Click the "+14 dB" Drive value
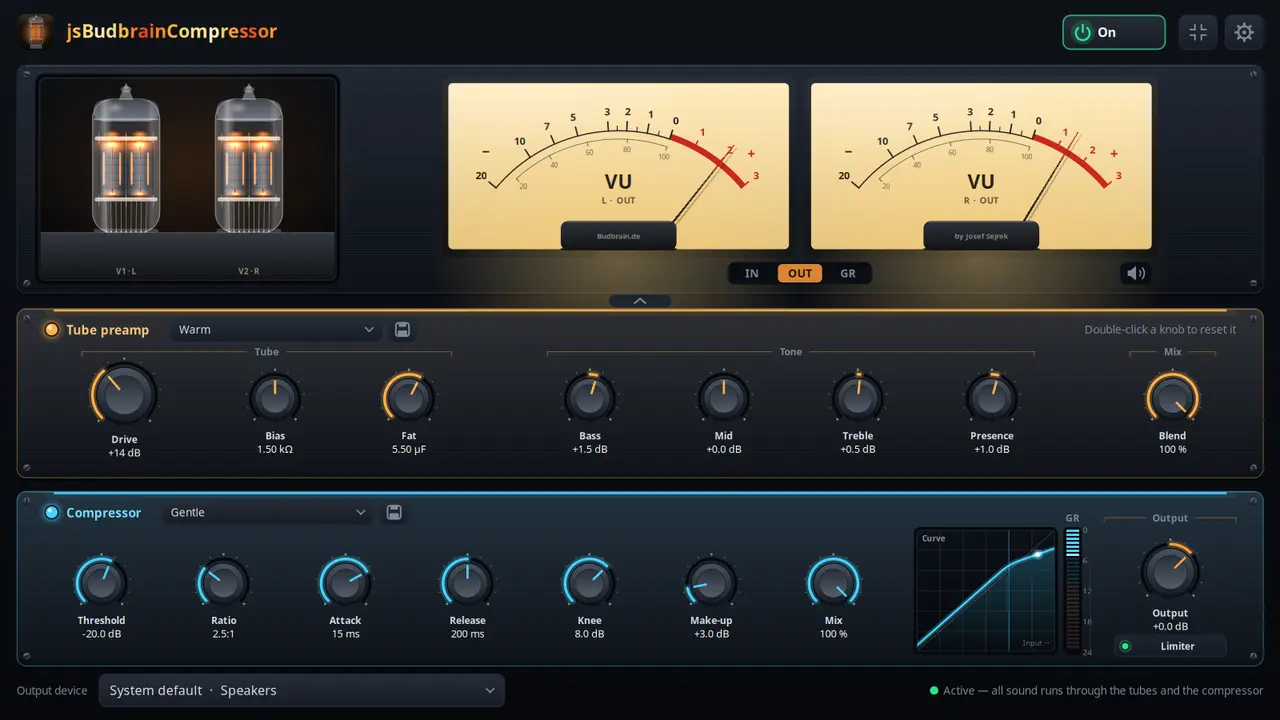 (124, 453)
